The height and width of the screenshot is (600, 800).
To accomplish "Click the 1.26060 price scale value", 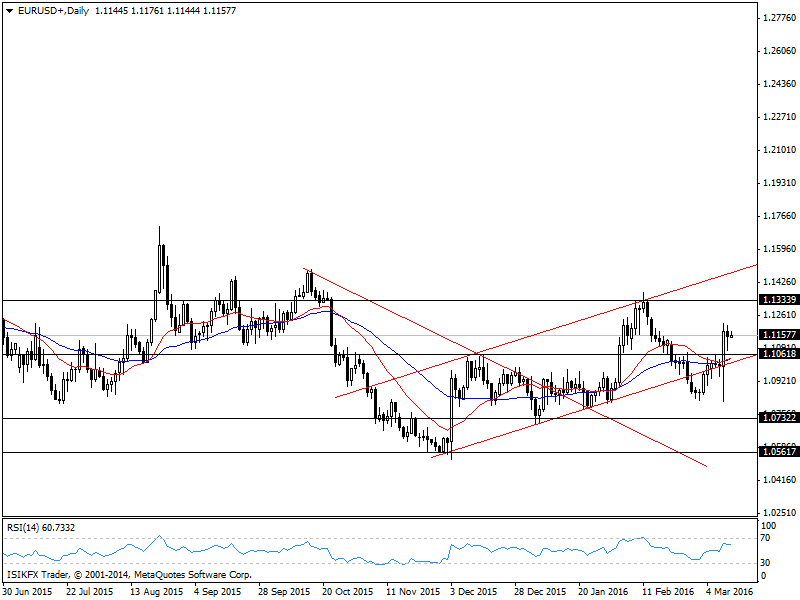I will 779,51.
